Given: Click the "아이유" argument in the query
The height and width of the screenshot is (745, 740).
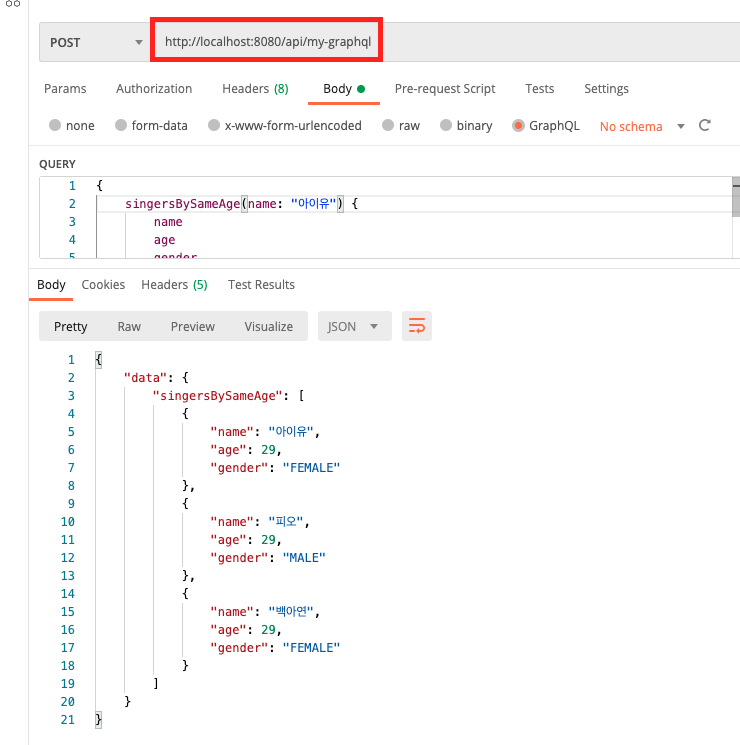Looking at the screenshot, I should 313,204.
